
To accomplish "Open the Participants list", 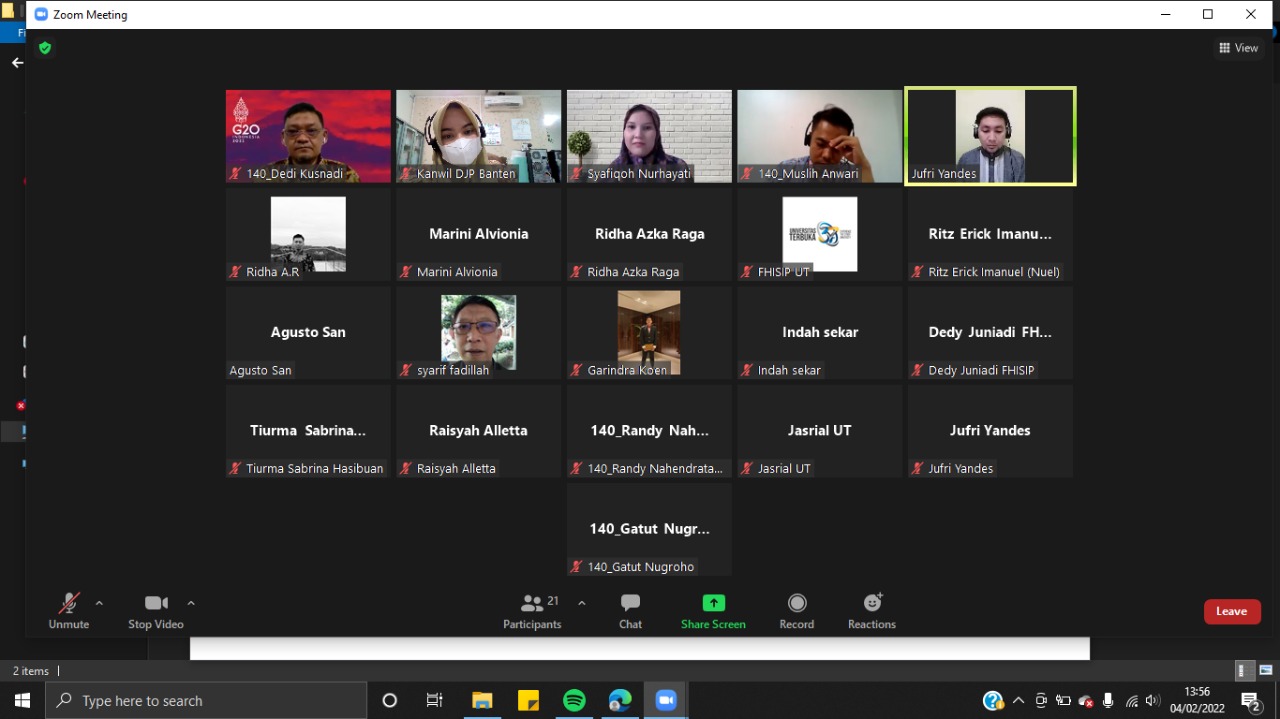I will pyautogui.click(x=532, y=611).
